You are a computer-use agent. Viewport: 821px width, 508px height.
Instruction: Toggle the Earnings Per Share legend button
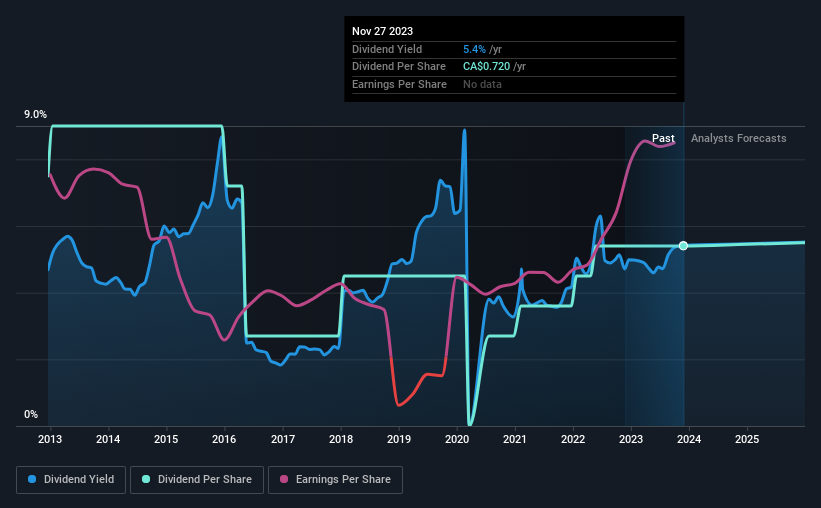336,480
